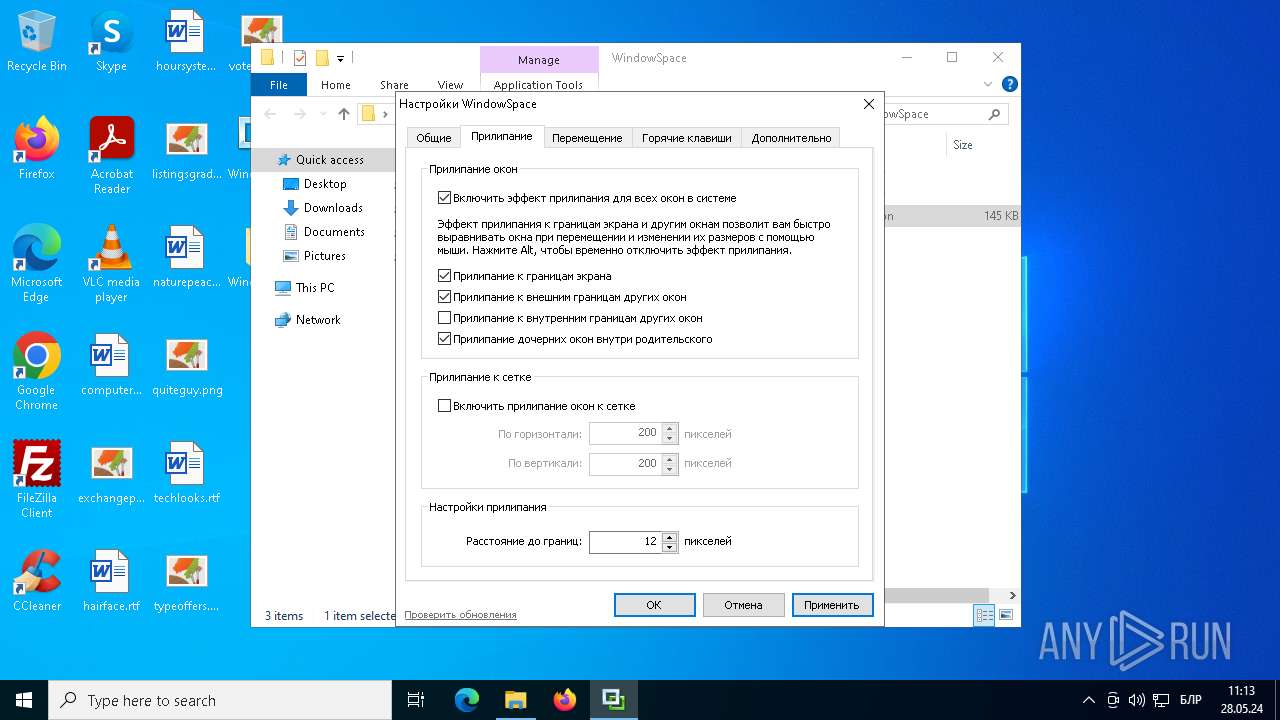
Task: Show hidden system tray icons
Action: [1089, 700]
